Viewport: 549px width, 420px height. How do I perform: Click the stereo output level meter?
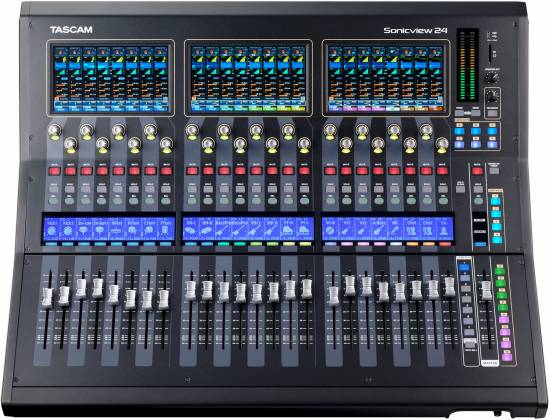point(467,65)
